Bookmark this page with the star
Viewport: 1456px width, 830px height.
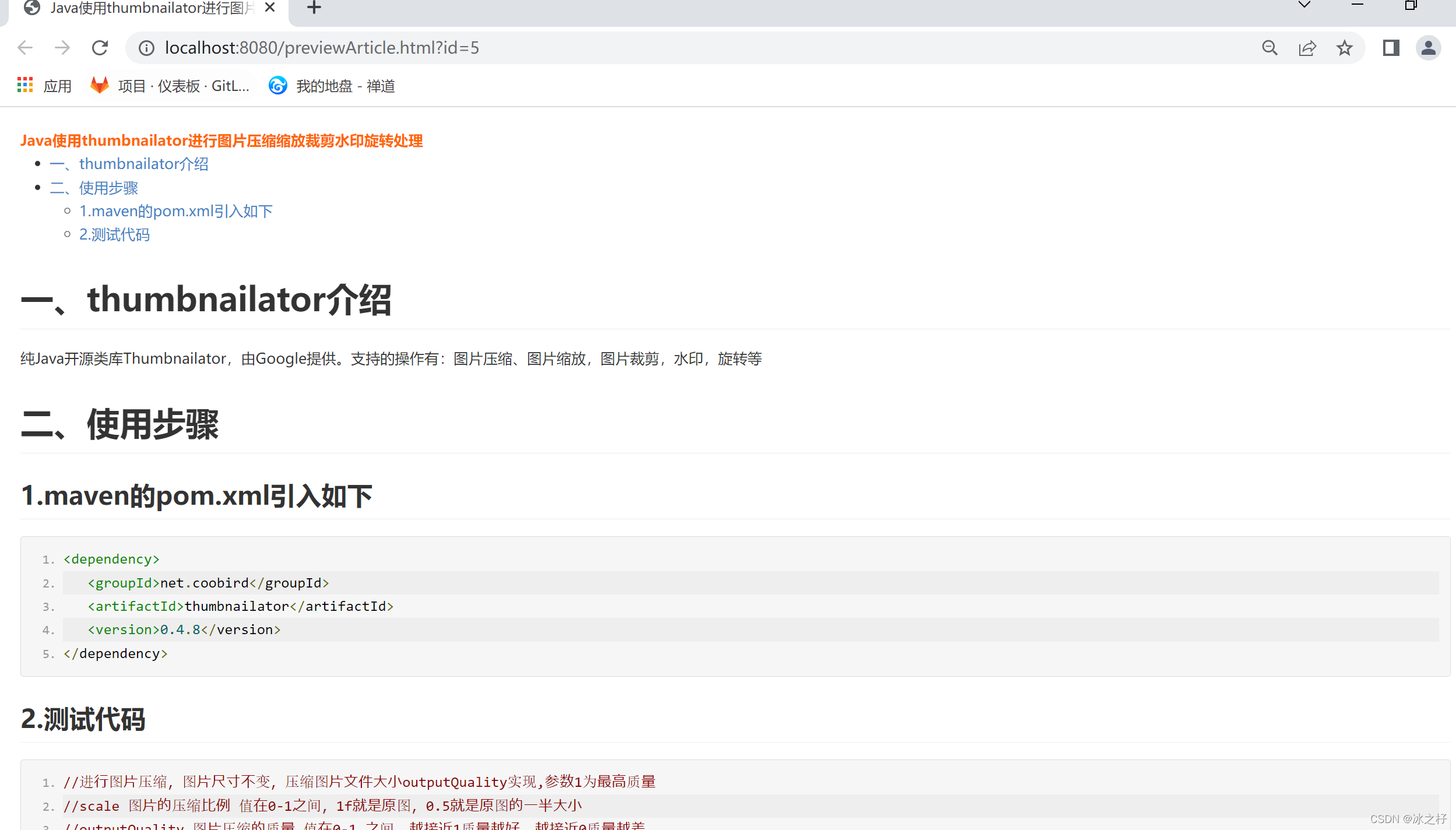click(x=1345, y=48)
